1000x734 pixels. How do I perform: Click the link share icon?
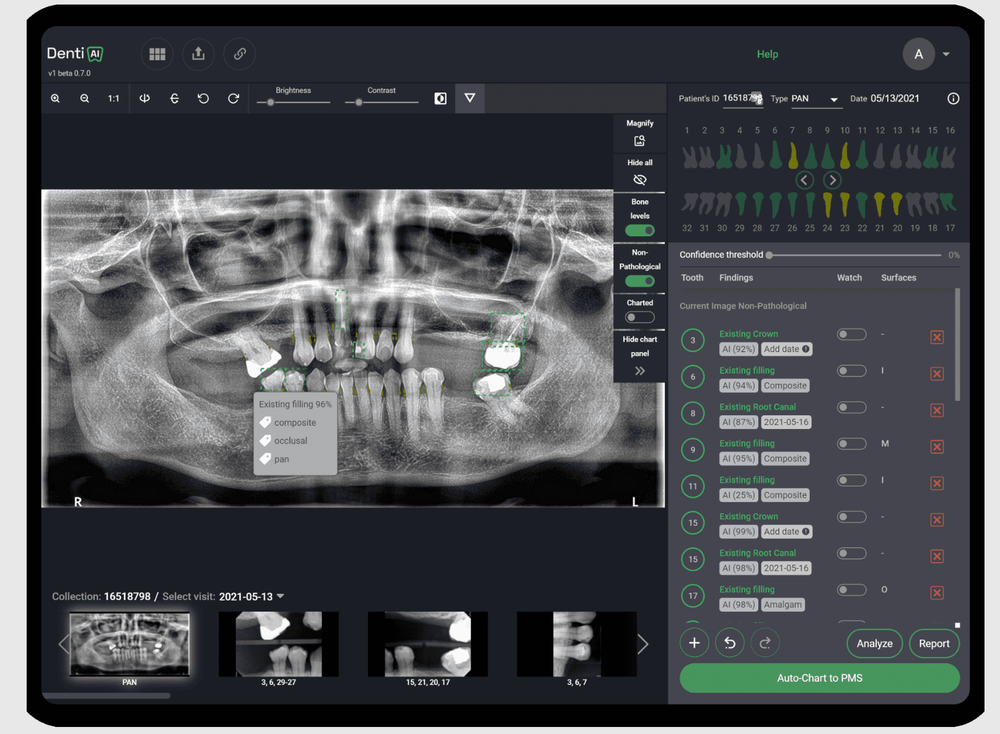tap(240, 54)
